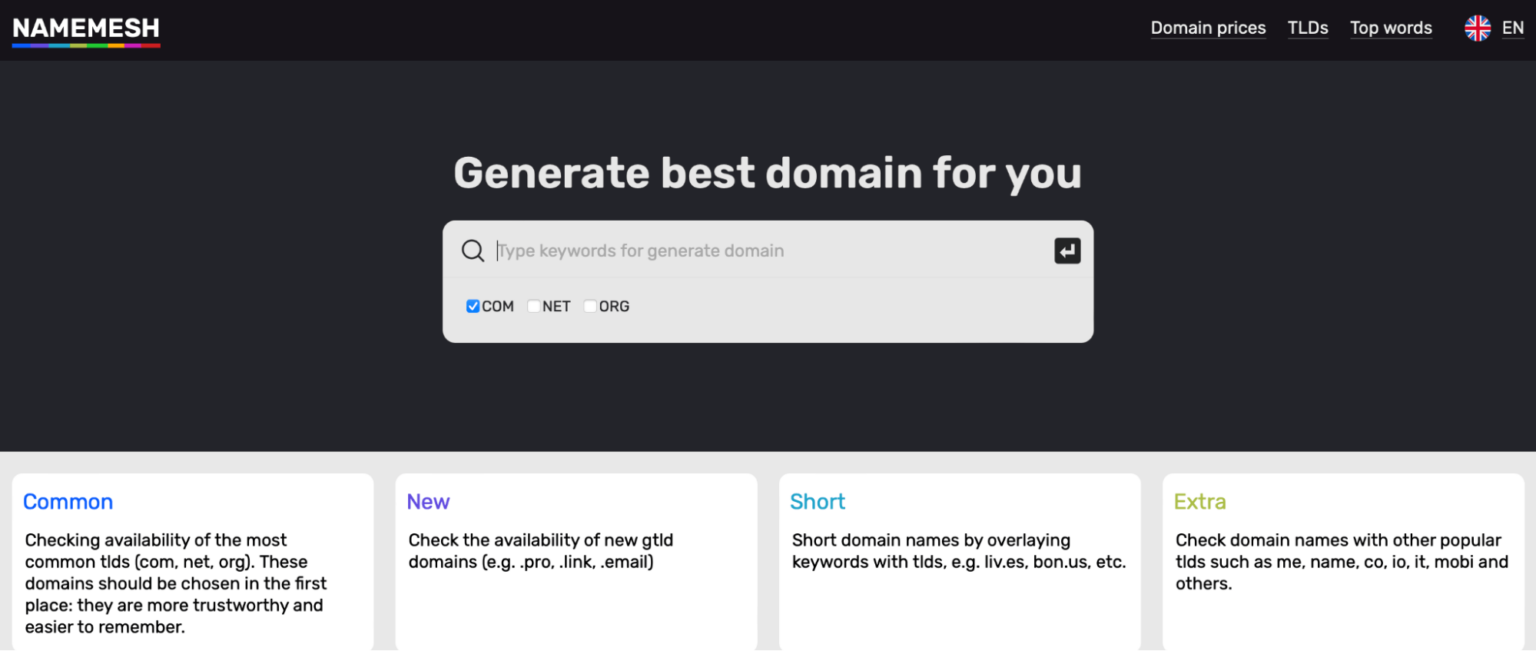Image resolution: width=1536 pixels, height=651 pixels.
Task: Enable the NET checkbox
Action: pos(534,307)
